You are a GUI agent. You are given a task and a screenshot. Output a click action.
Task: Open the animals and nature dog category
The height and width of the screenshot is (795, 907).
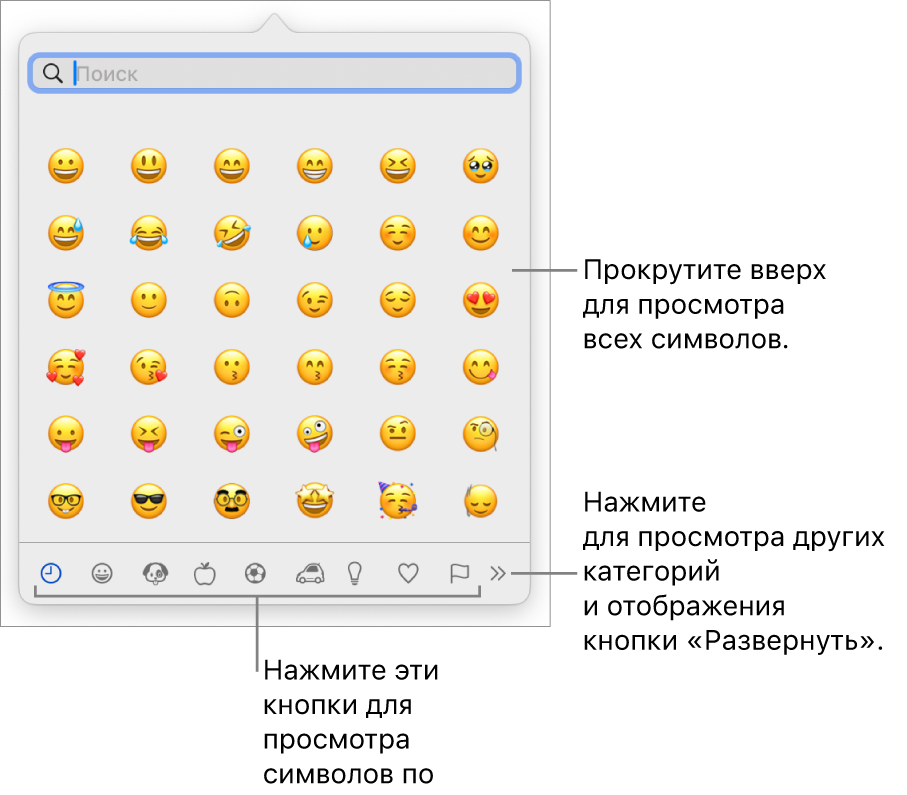(x=155, y=573)
